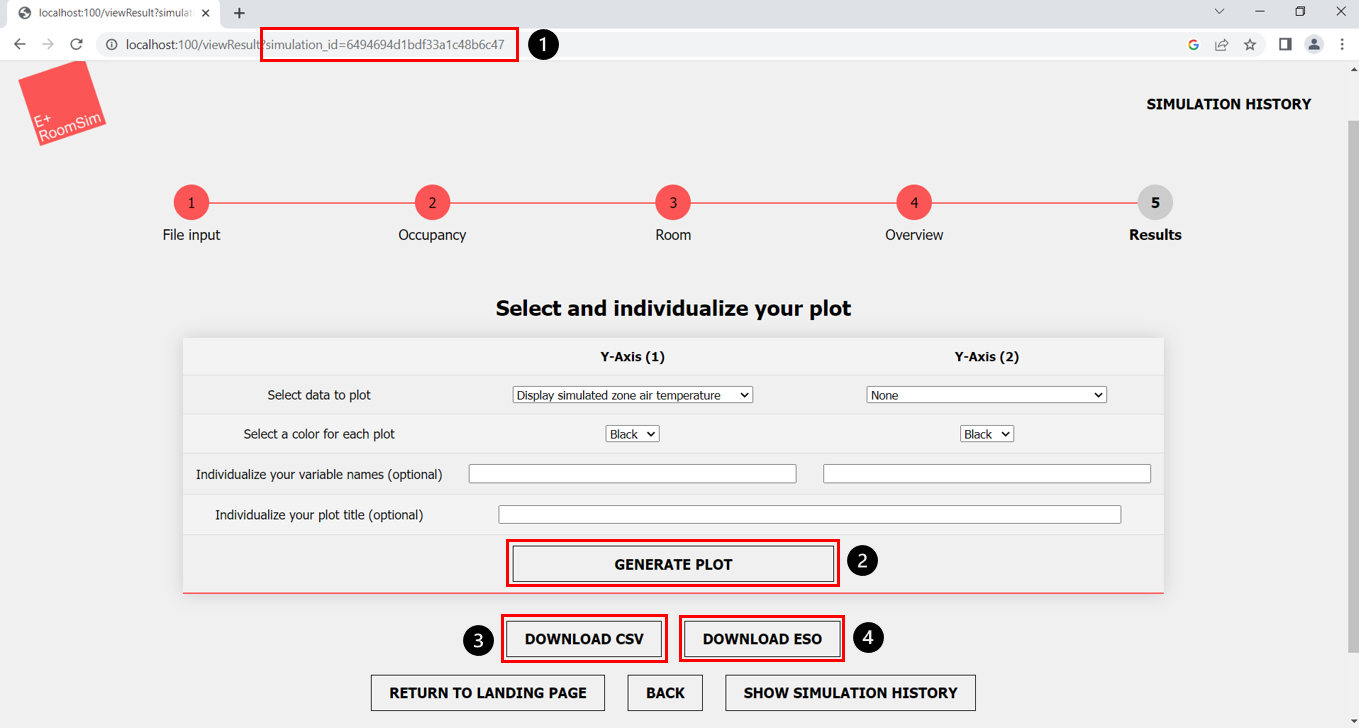Screen dimensions: 1359x728
Task: Go to step 1 File input
Action: pos(191,203)
